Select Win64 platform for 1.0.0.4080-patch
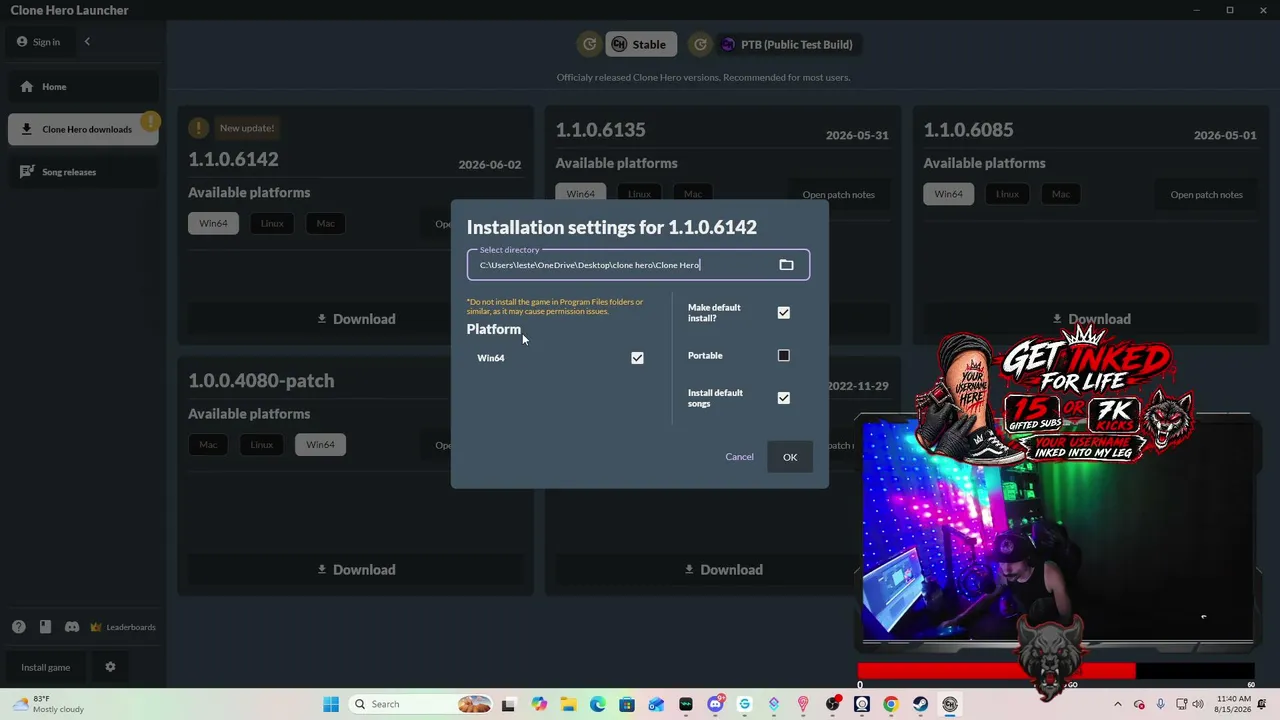The width and height of the screenshot is (1280, 720). pyautogui.click(x=320, y=445)
